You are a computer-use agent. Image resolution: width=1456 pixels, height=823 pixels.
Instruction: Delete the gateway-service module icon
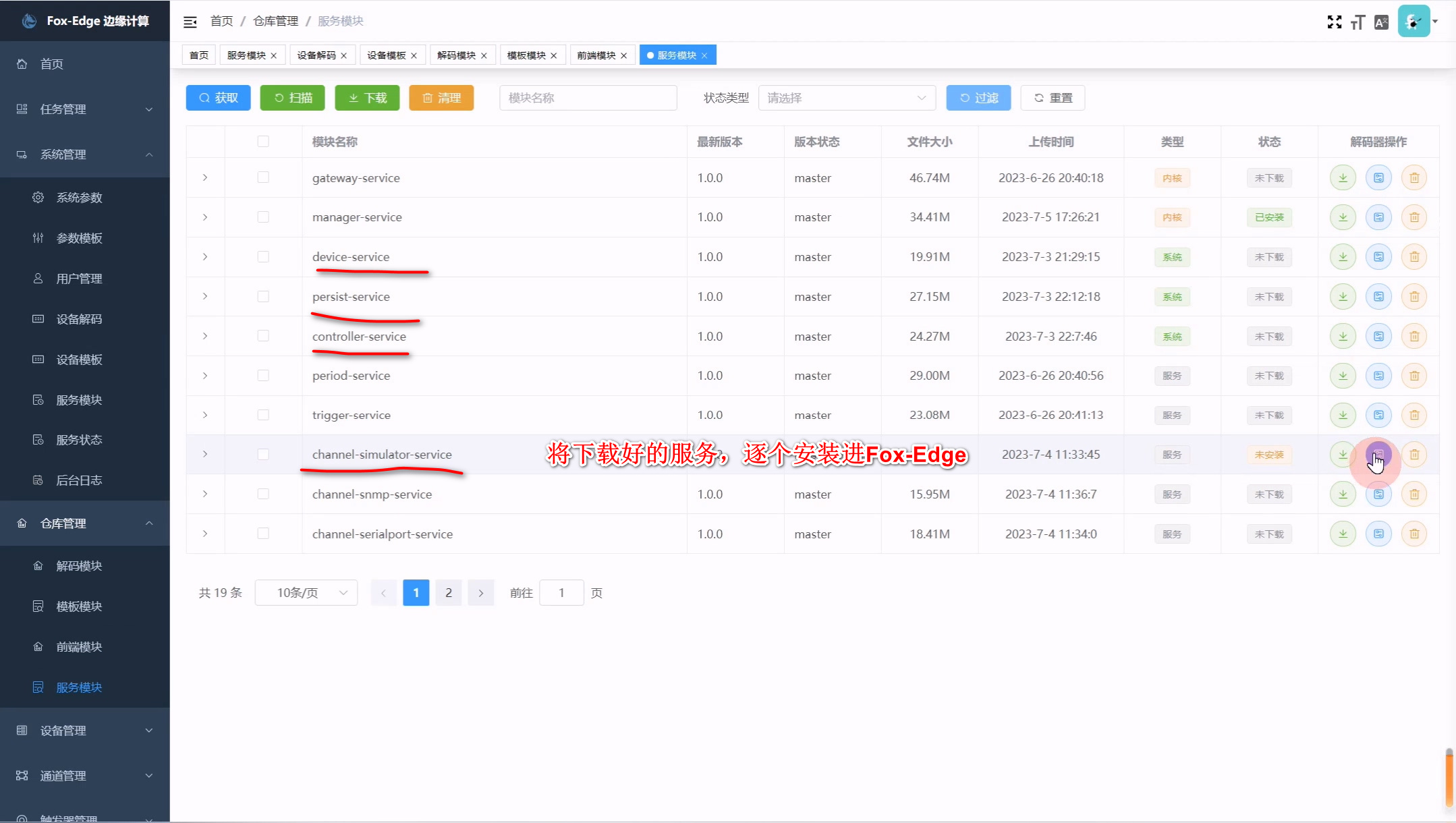[1414, 178]
